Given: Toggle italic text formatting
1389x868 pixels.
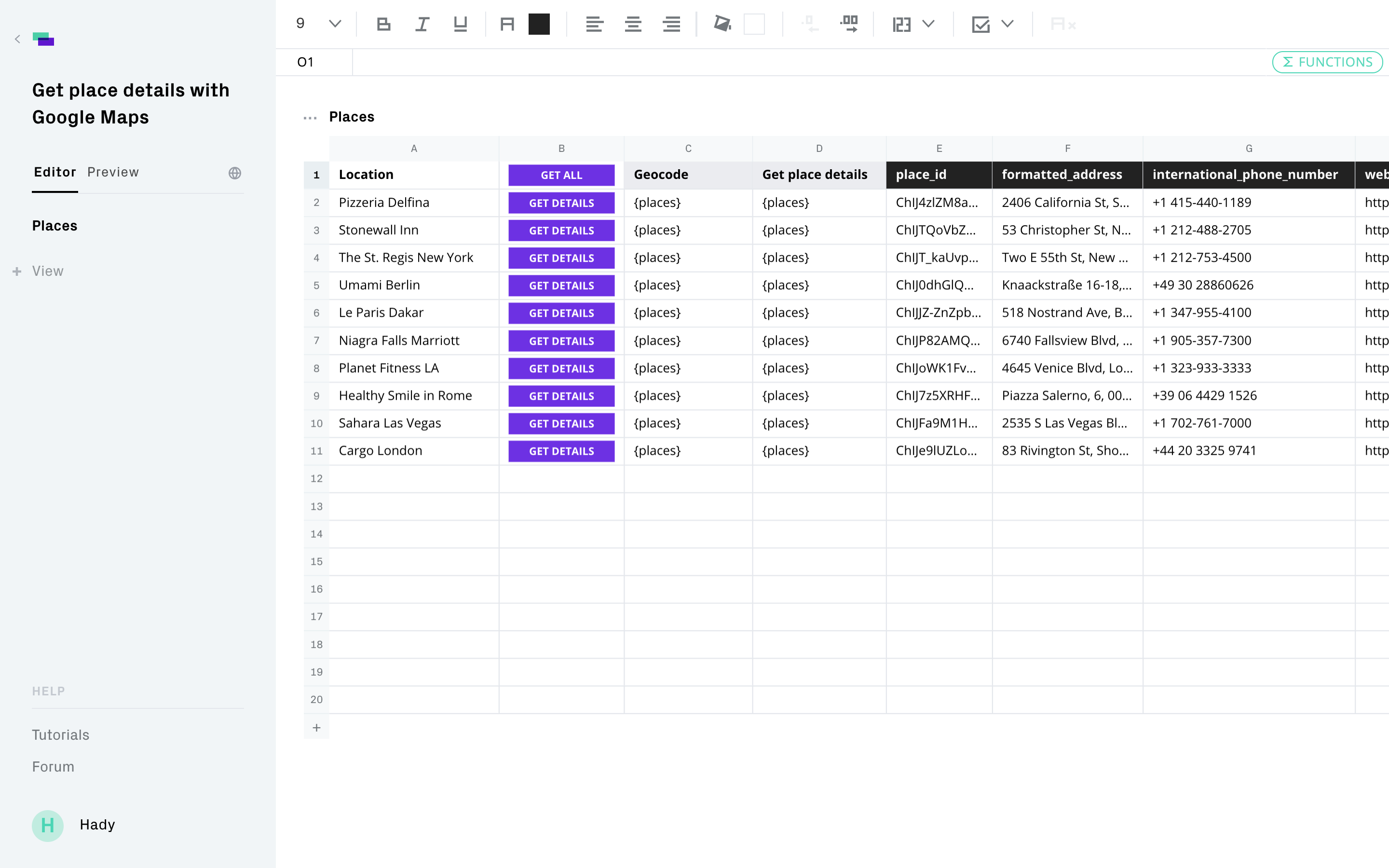Looking at the screenshot, I should 422,24.
